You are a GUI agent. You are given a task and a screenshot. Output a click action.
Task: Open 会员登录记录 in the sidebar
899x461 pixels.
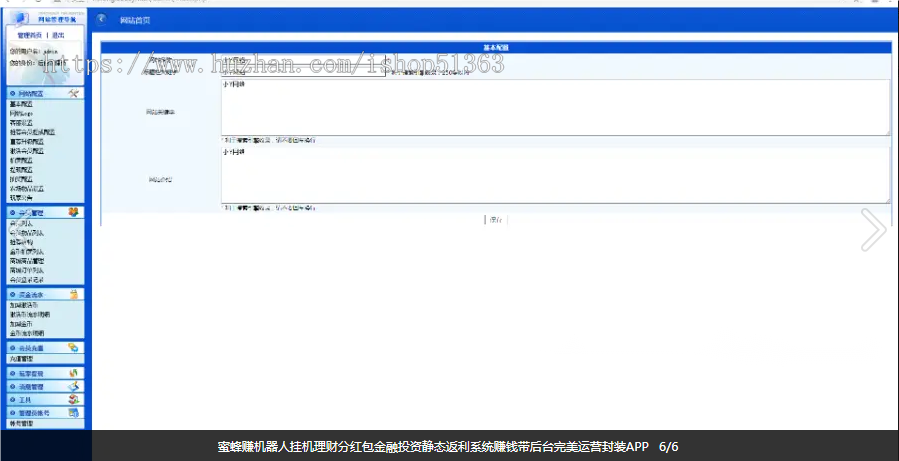click(27, 280)
